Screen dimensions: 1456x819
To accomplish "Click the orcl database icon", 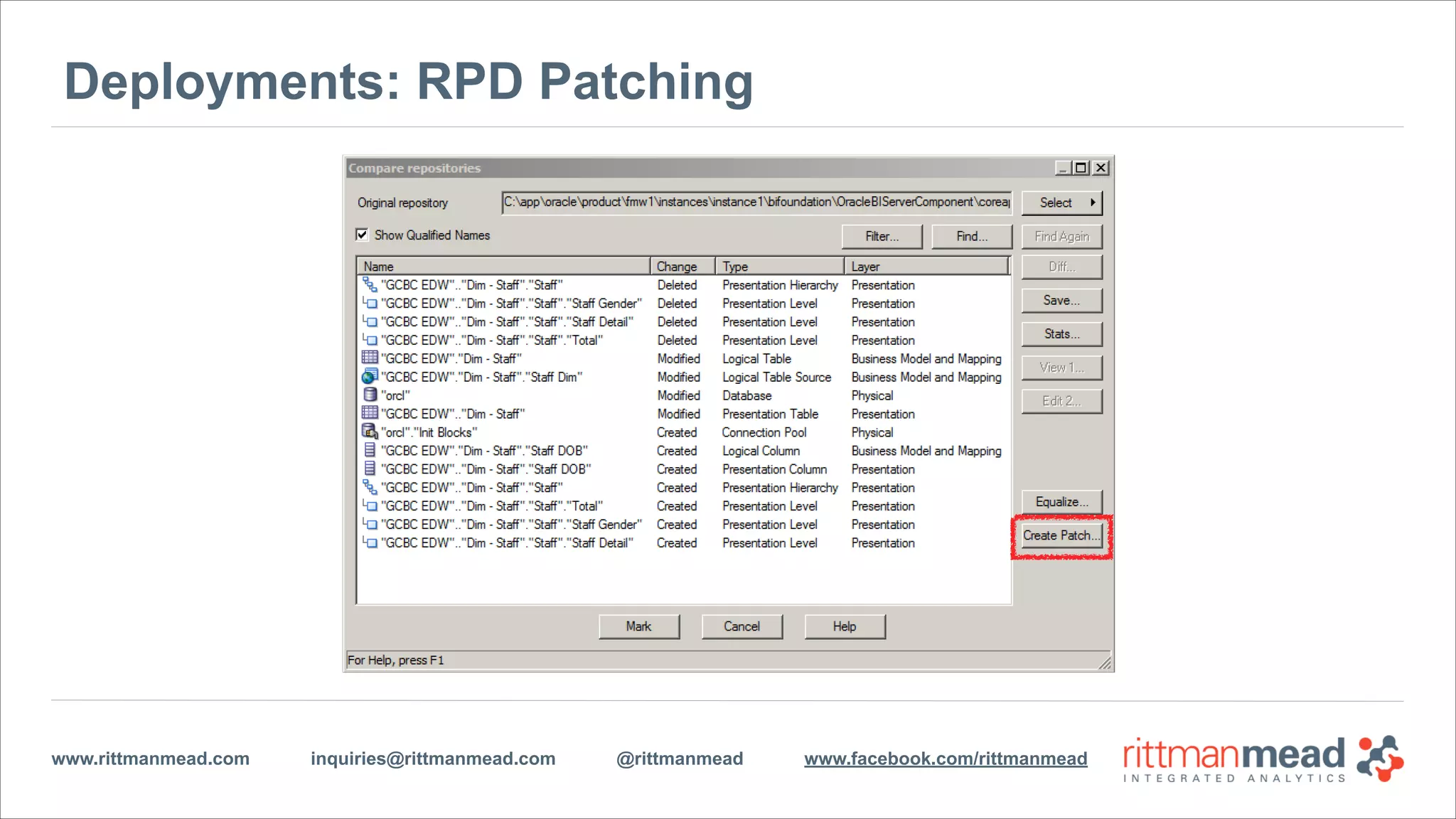I will pyautogui.click(x=370, y=395).
